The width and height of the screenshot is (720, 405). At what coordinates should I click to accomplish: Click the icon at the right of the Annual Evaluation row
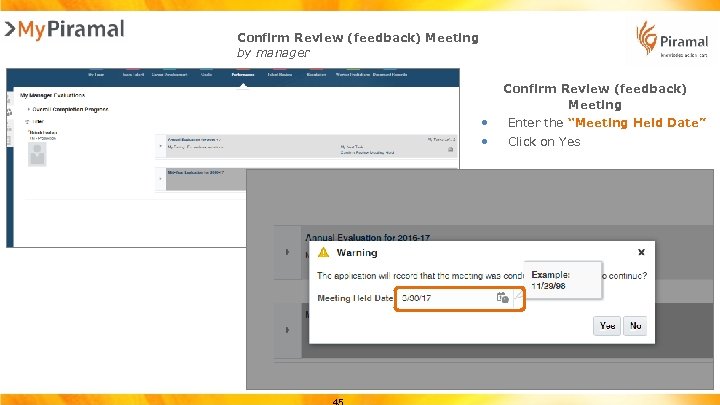coord(450,149)
